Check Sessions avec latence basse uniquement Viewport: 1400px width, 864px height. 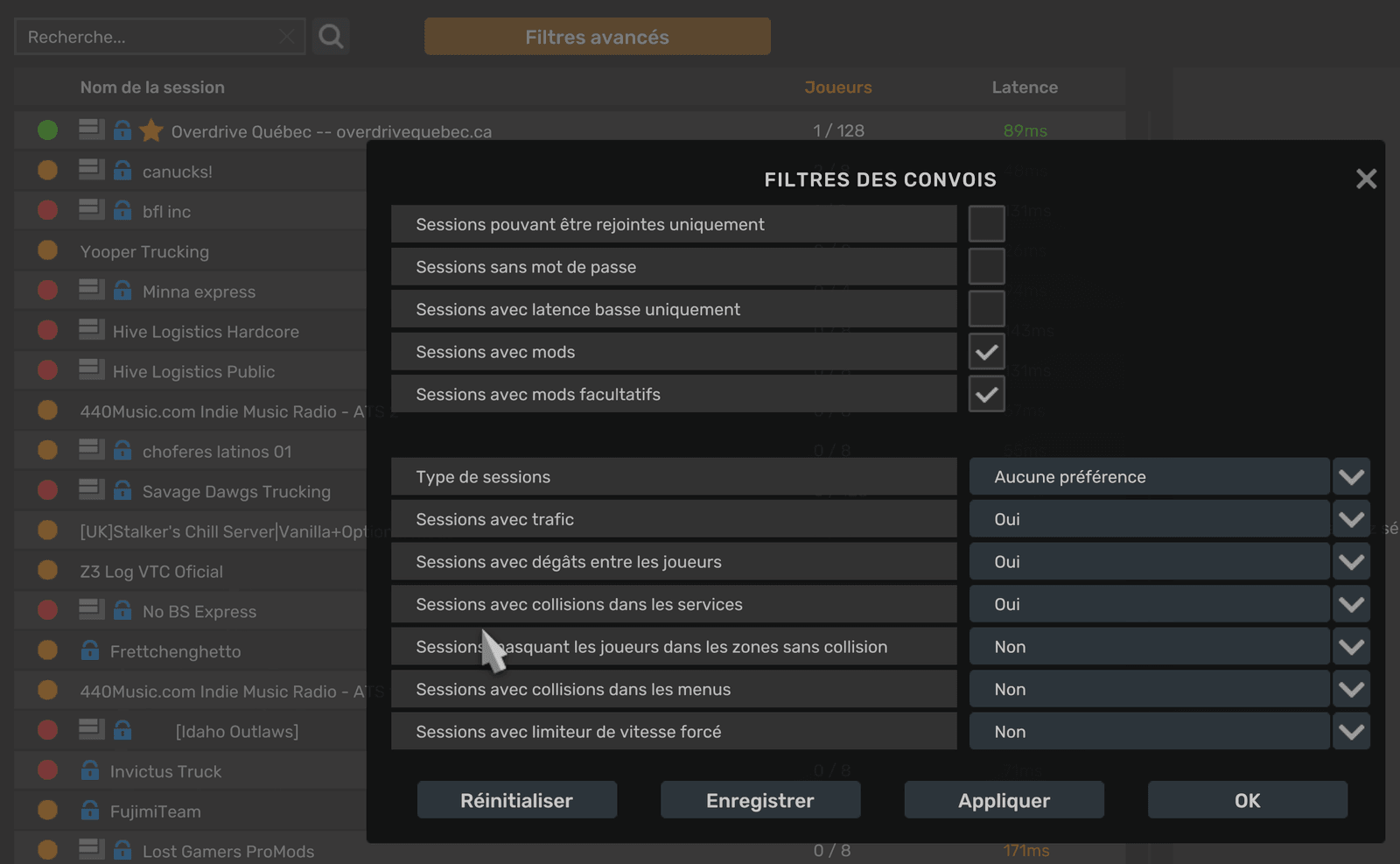[x=986, y=309]
